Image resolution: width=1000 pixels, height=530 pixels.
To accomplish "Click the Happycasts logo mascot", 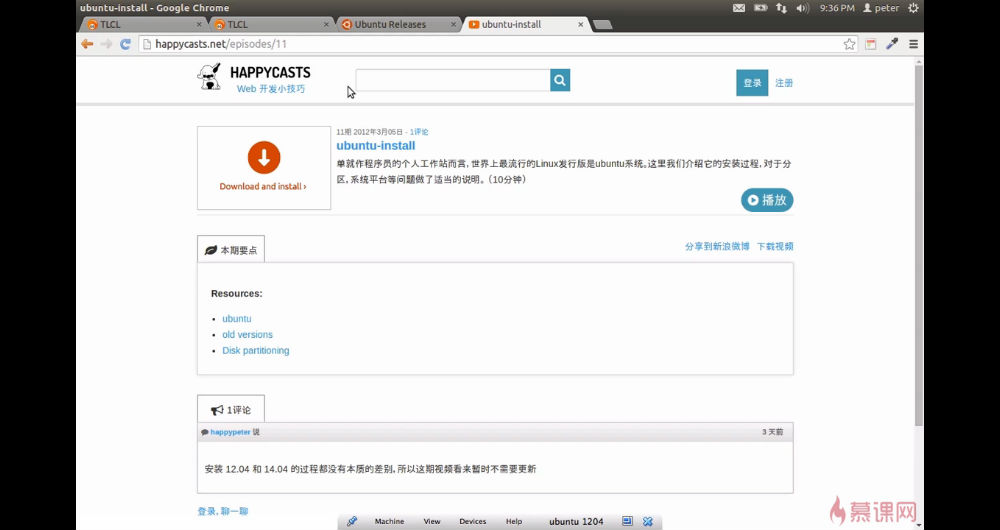I will point(209,77).
